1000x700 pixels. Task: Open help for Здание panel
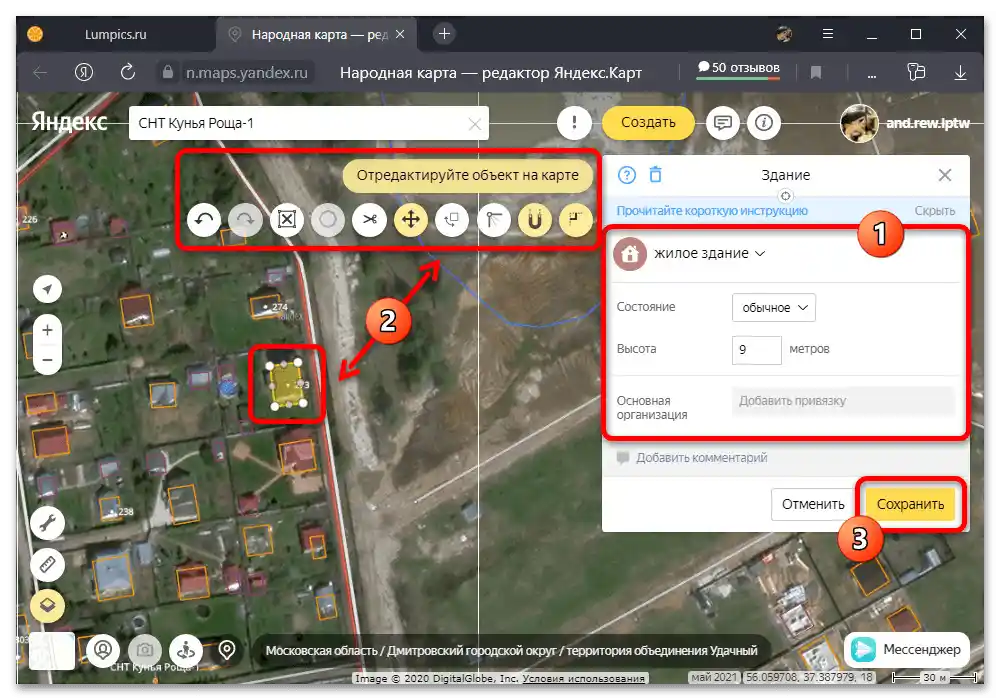[x=627, y=175]
